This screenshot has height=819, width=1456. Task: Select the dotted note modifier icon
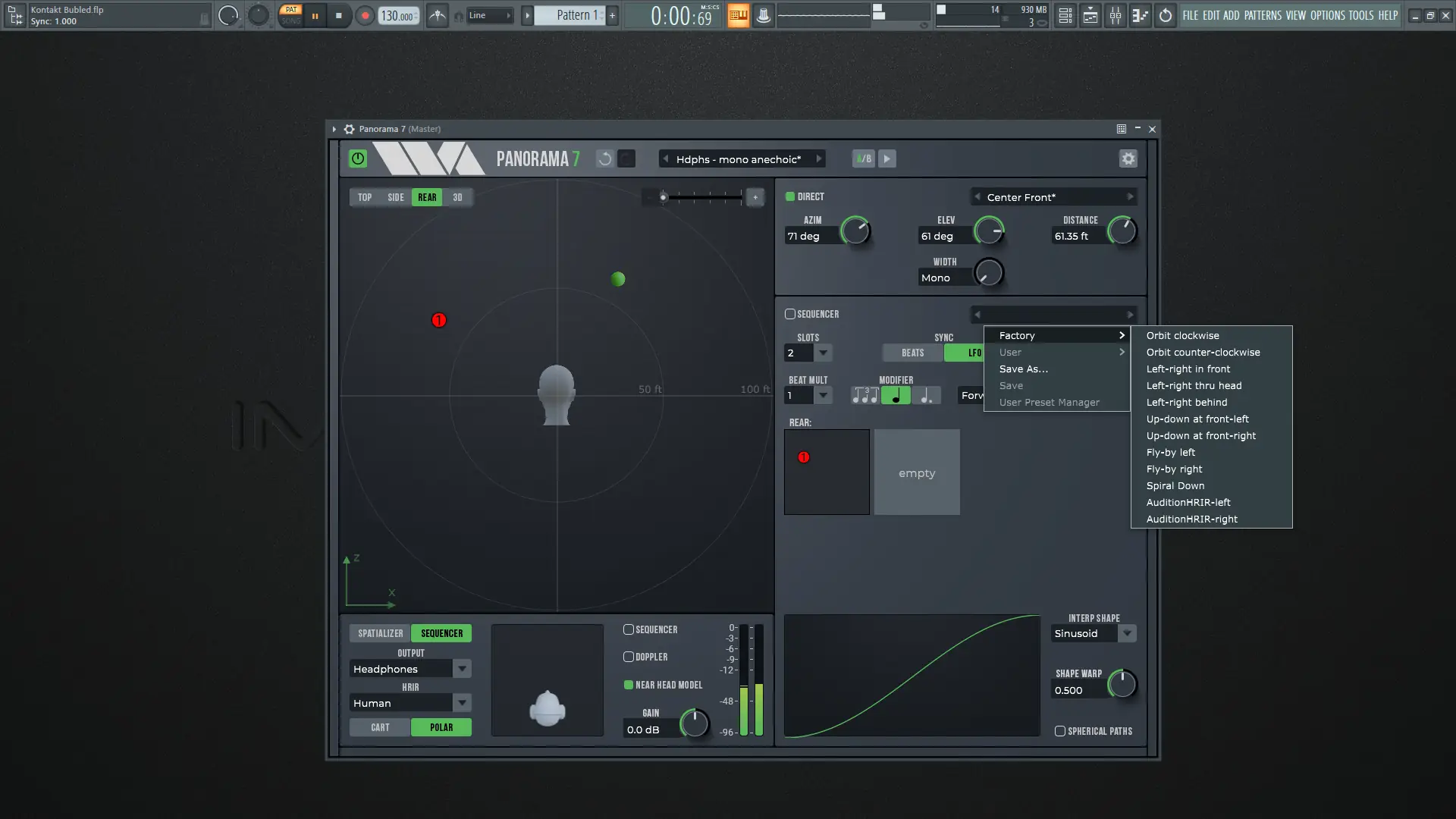point(926,395)
